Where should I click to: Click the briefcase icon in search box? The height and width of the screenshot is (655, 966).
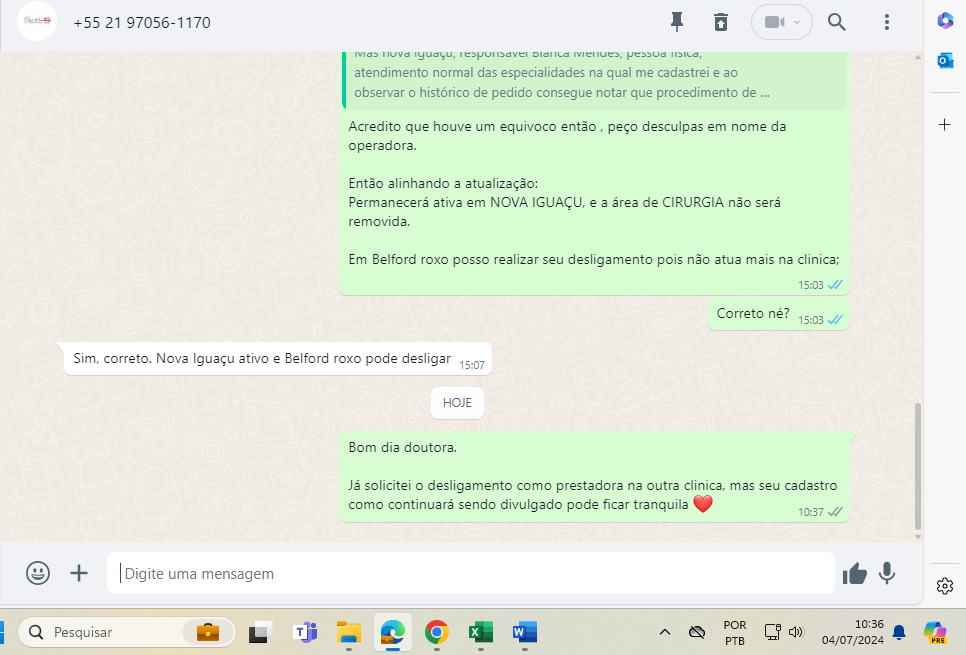click(x=208, y=632)
